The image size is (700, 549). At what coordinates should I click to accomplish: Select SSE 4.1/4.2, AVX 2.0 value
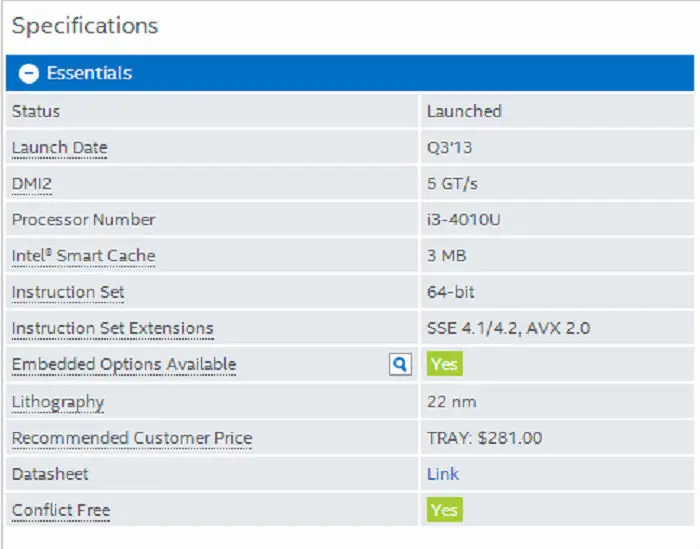(x=508, y=329)
